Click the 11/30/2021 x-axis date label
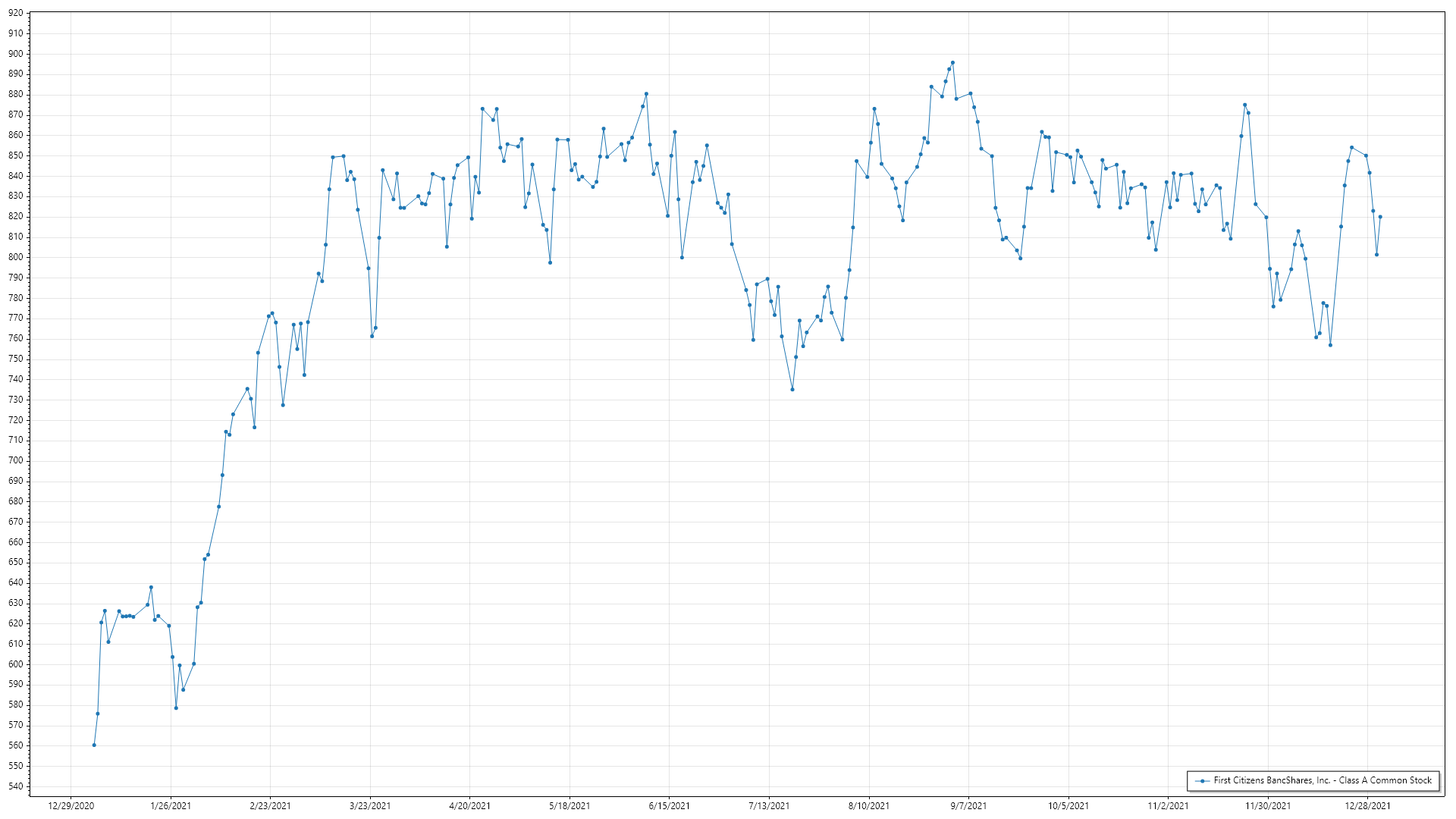 (1268, 806)
